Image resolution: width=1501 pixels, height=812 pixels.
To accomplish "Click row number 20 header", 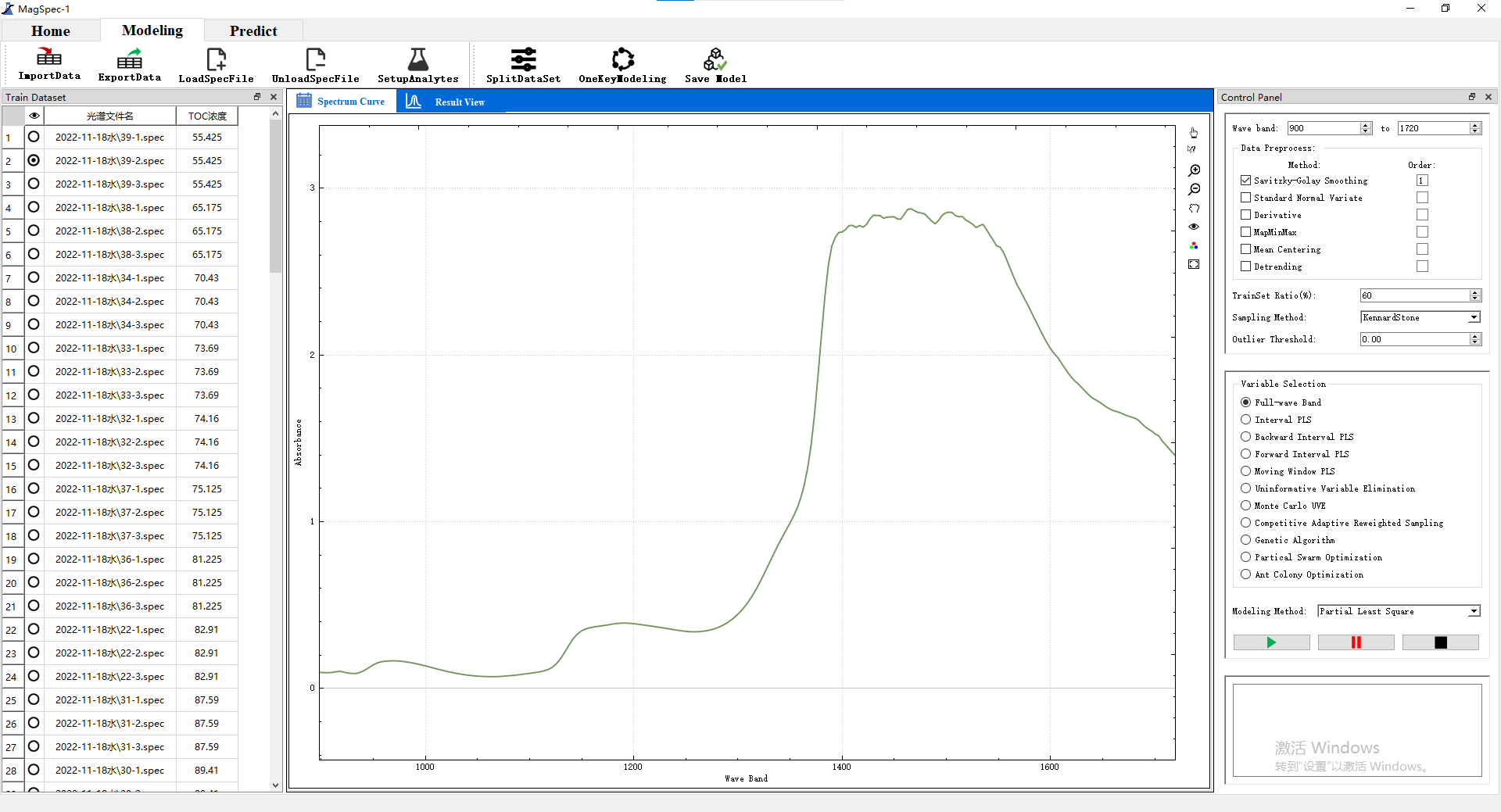I will pos(12,583).
